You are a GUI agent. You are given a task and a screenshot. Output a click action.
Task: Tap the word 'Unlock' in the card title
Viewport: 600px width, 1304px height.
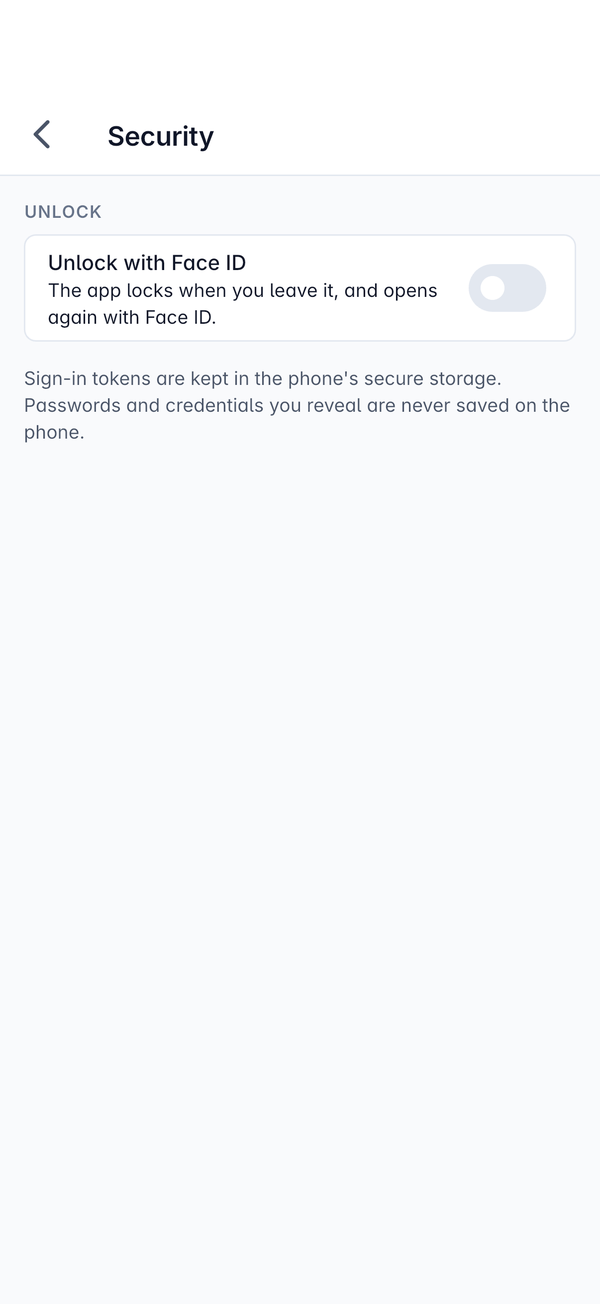pyautogui.click(x=81, y=263)
